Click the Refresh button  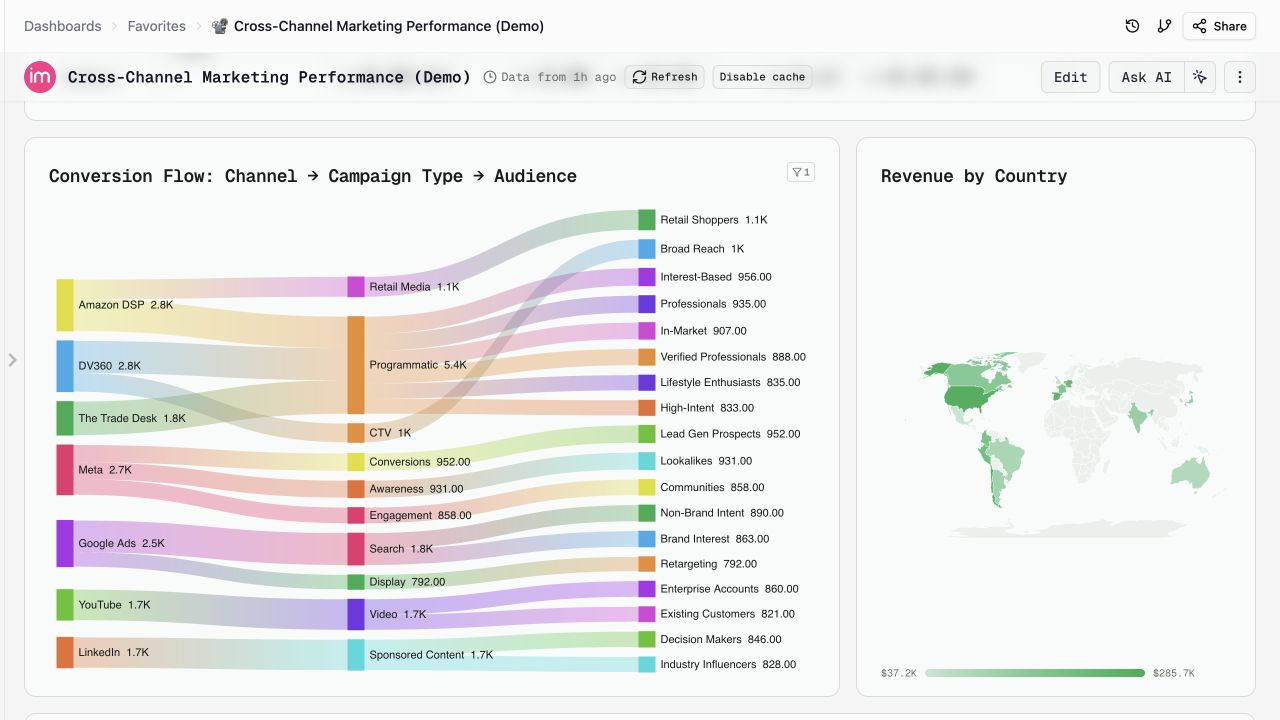[665, 77]
